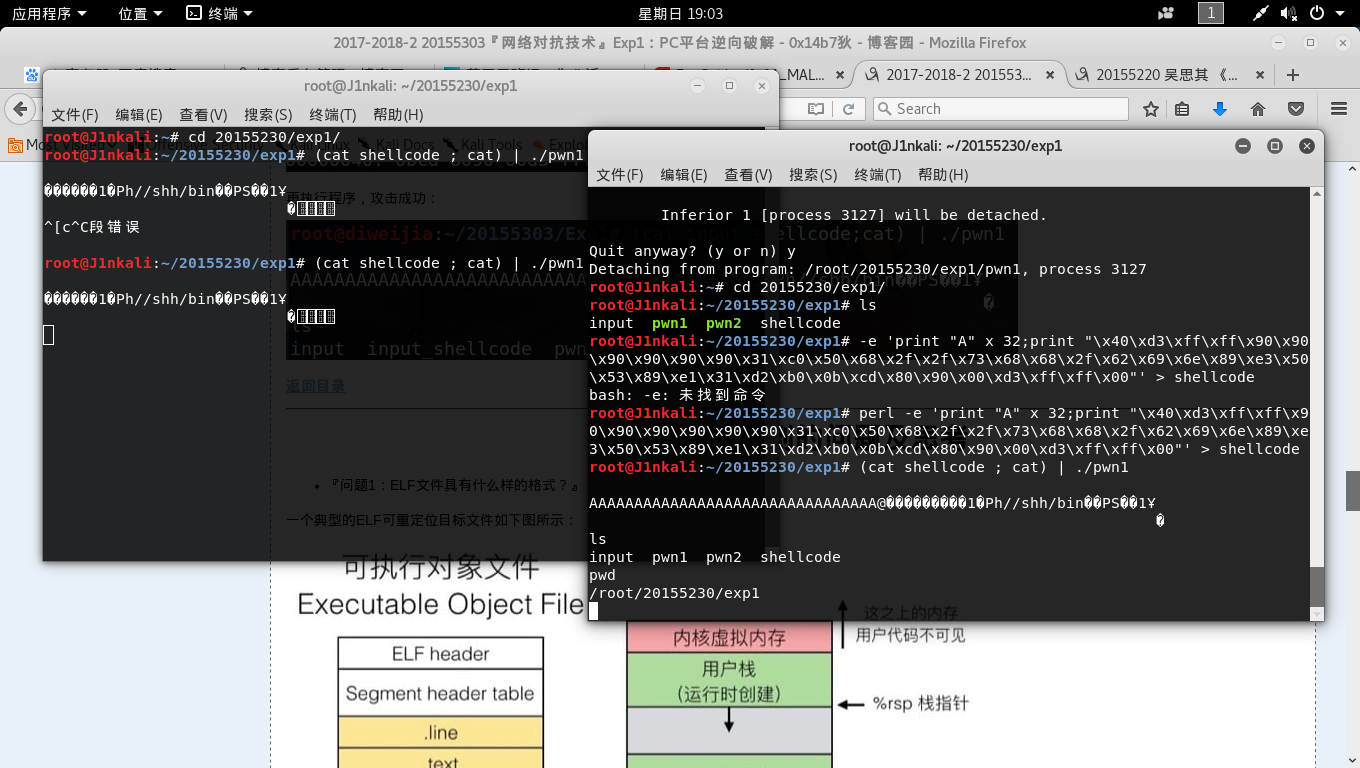Close the _MAL... tab

(x=838, y=75)
